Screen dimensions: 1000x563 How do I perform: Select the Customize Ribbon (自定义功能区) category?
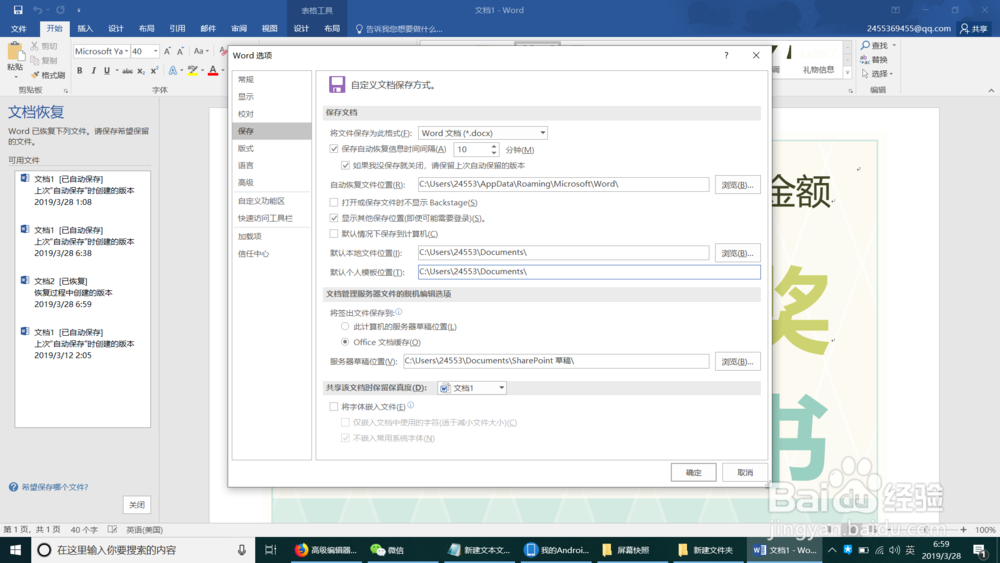pos(272,201)
